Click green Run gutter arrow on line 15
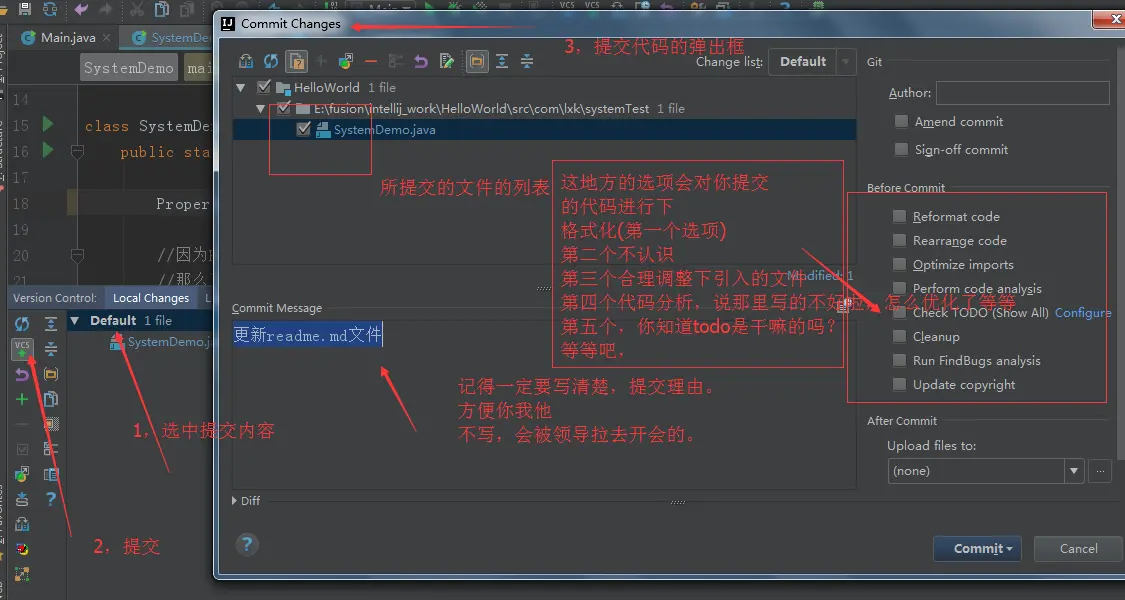 pyautogui.click(x=47, y=124)
